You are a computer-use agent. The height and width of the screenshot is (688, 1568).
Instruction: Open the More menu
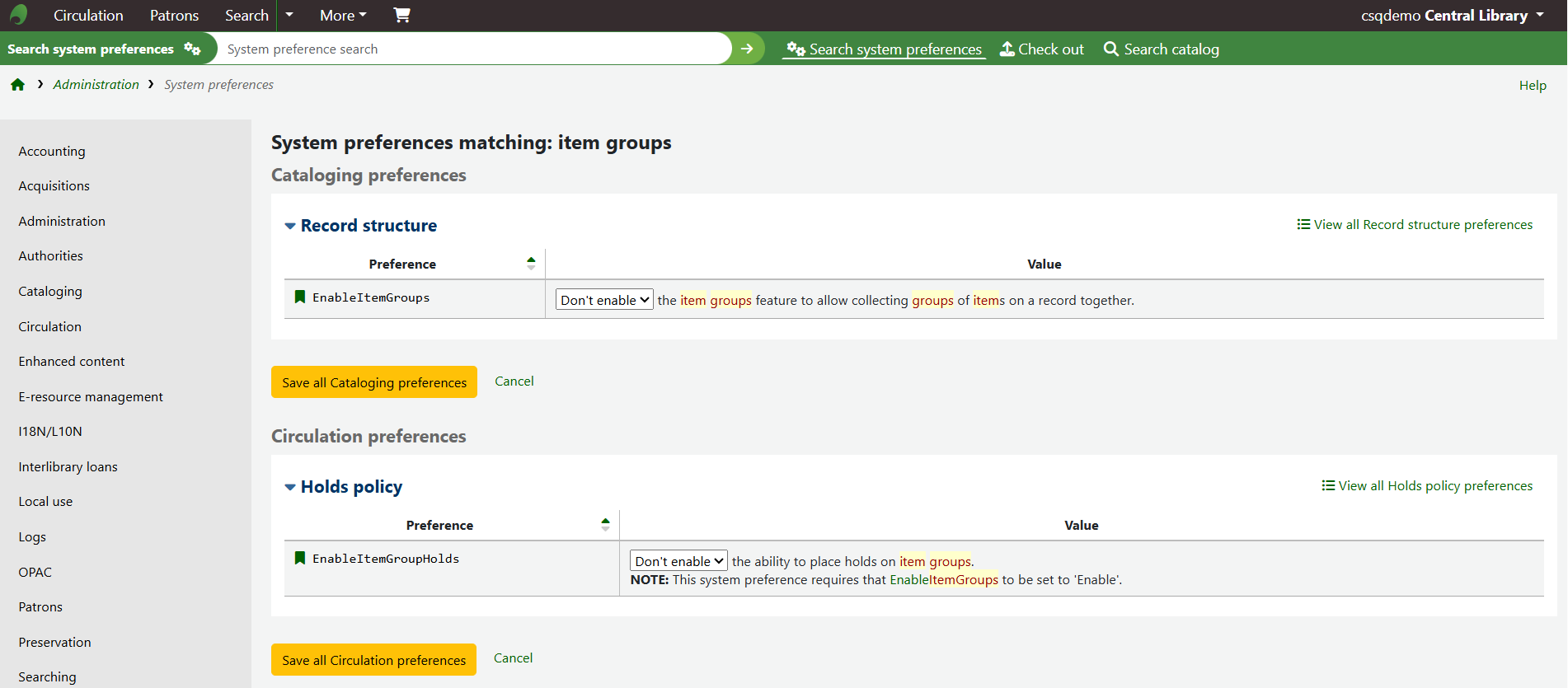point(343,15)
